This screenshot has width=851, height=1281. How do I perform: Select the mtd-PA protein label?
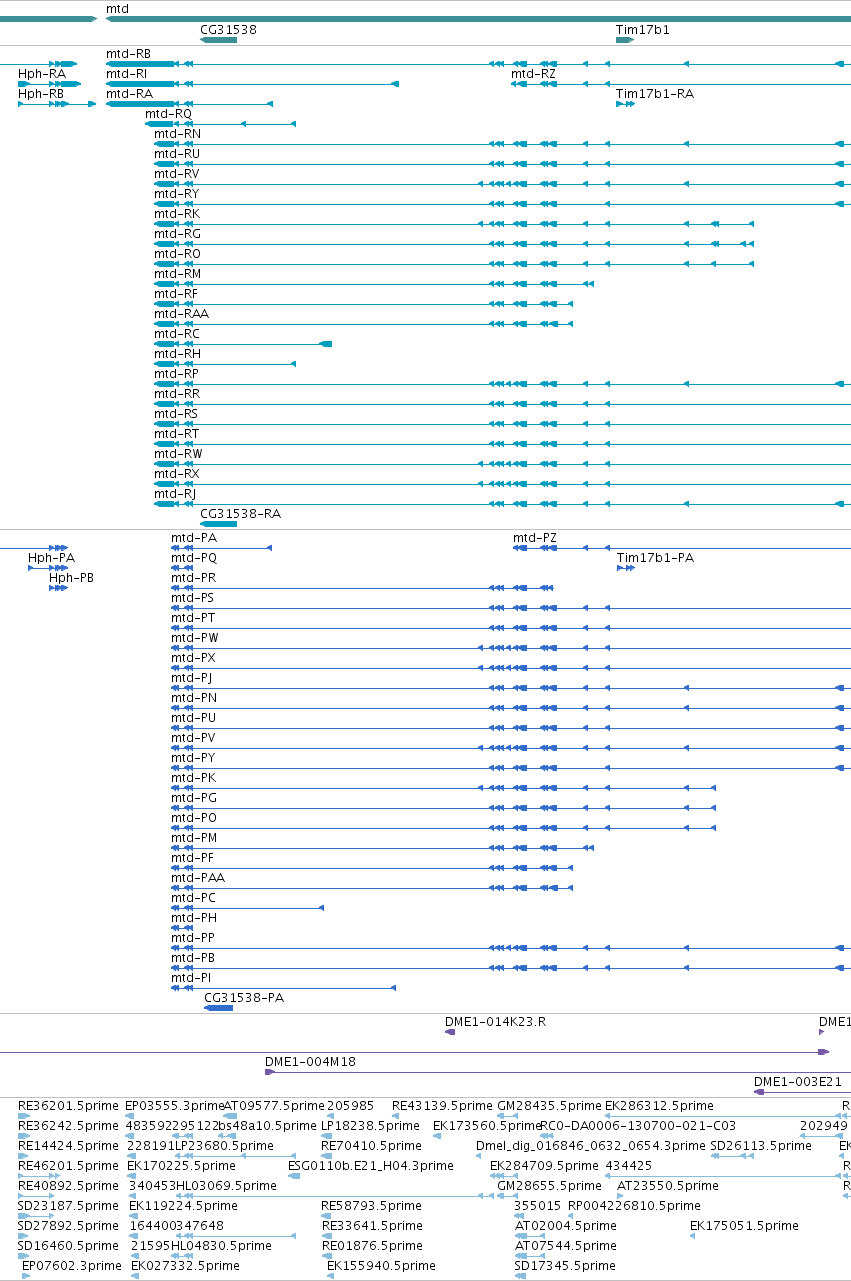[194, 538]
